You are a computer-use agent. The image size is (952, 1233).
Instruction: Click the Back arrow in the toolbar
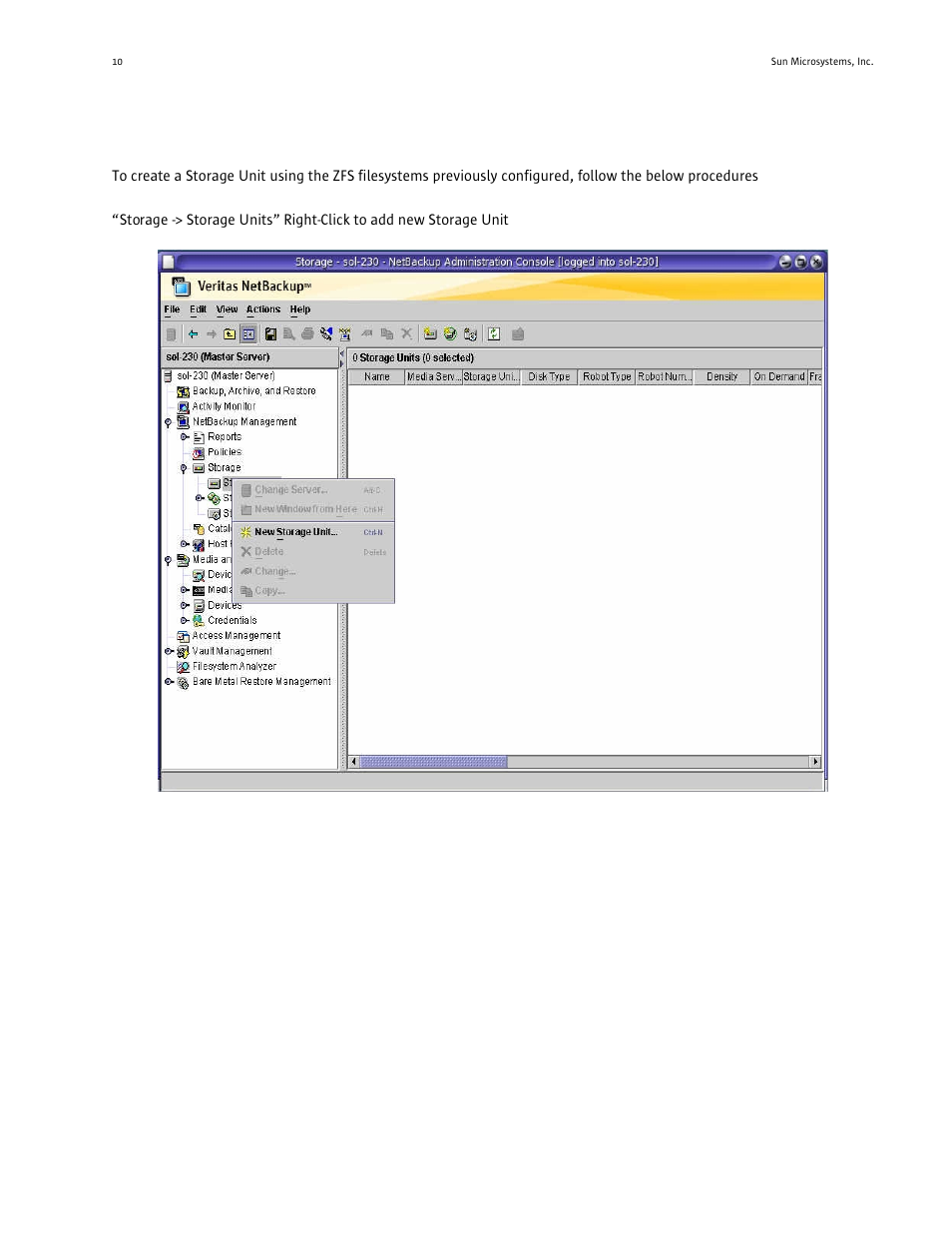[x=193, y=334]
